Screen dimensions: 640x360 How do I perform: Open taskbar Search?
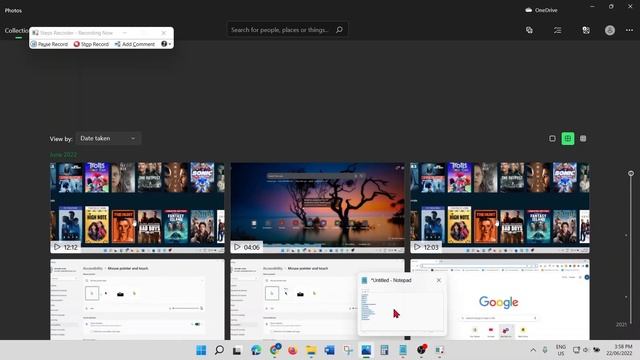219,350
